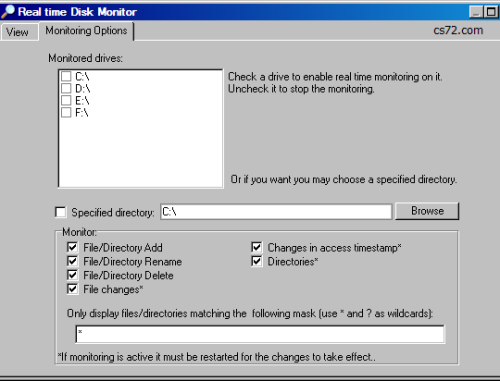Tick the E:\ drive checkbox

click(x=66, y=100)
